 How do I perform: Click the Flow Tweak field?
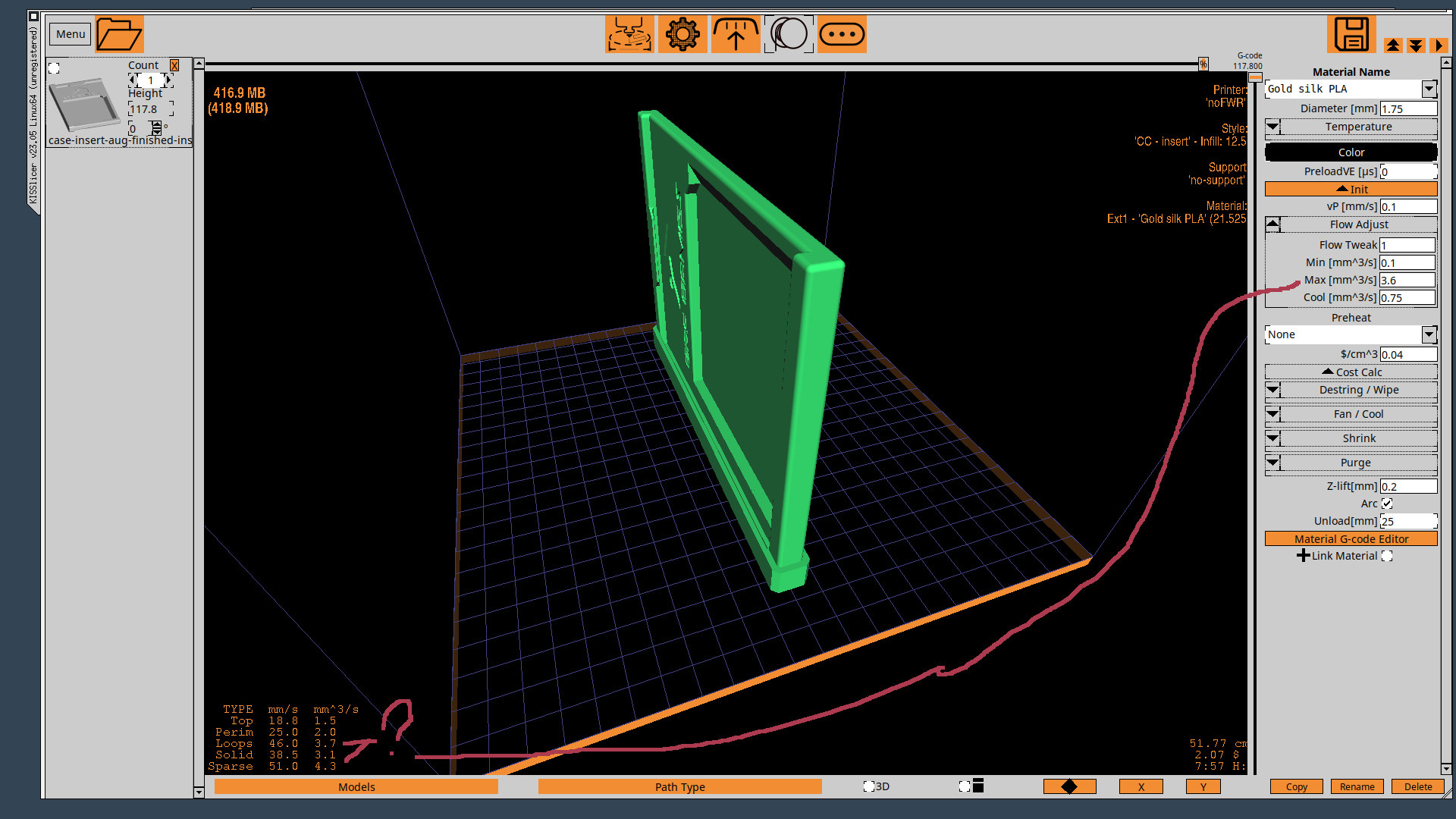coord(1407,245)
